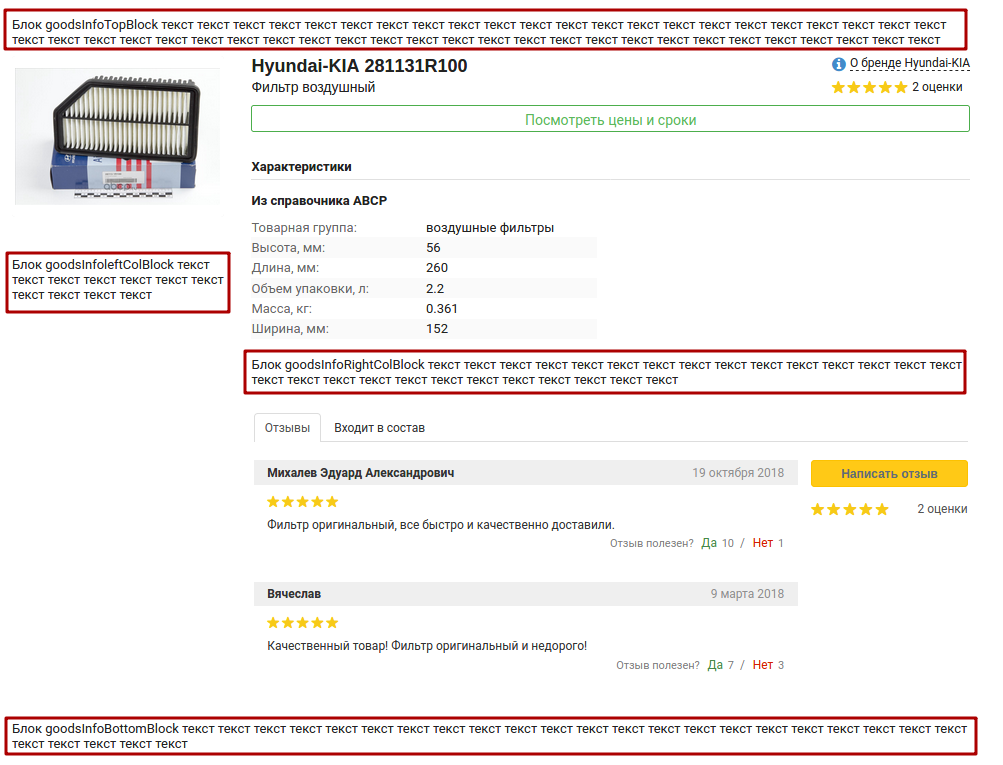Vote 'Нет' on Вячеслав's review

click(x=763, y=665)
